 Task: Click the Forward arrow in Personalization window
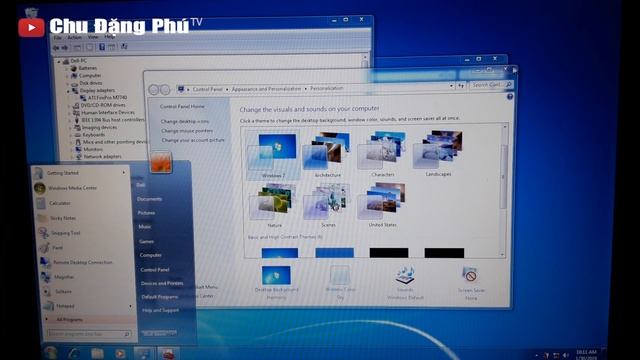tap(164, 89)
